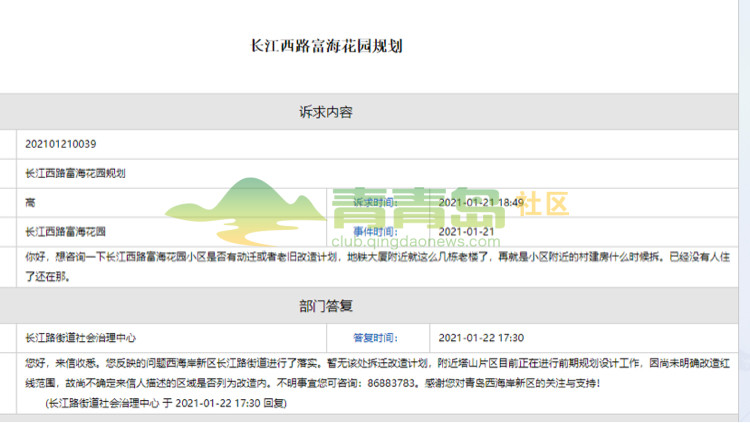Select the event date 2021-01-21

pos(466,232)
